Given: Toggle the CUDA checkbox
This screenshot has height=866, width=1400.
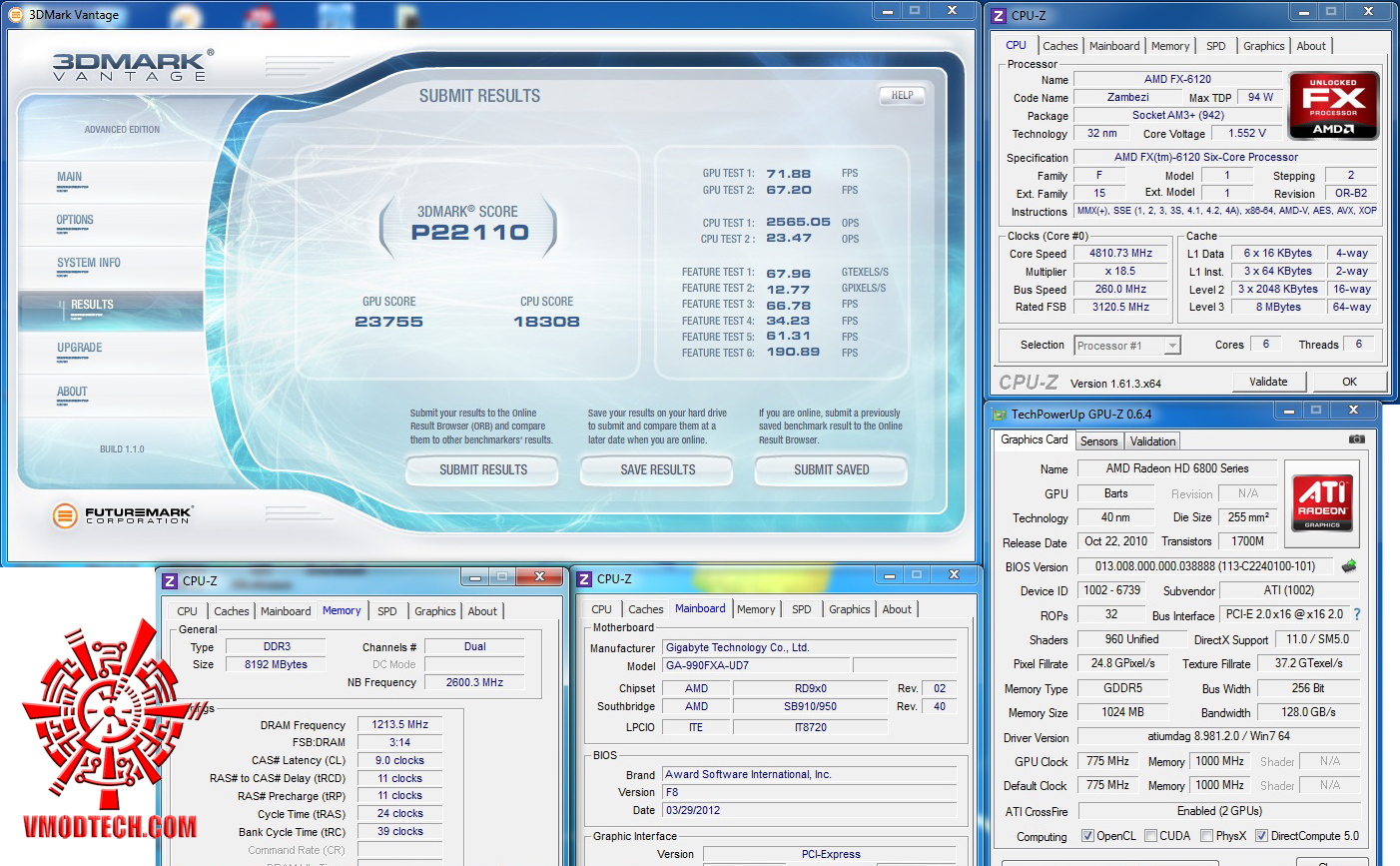Looking at the screenshot, I should (1150, 836).
